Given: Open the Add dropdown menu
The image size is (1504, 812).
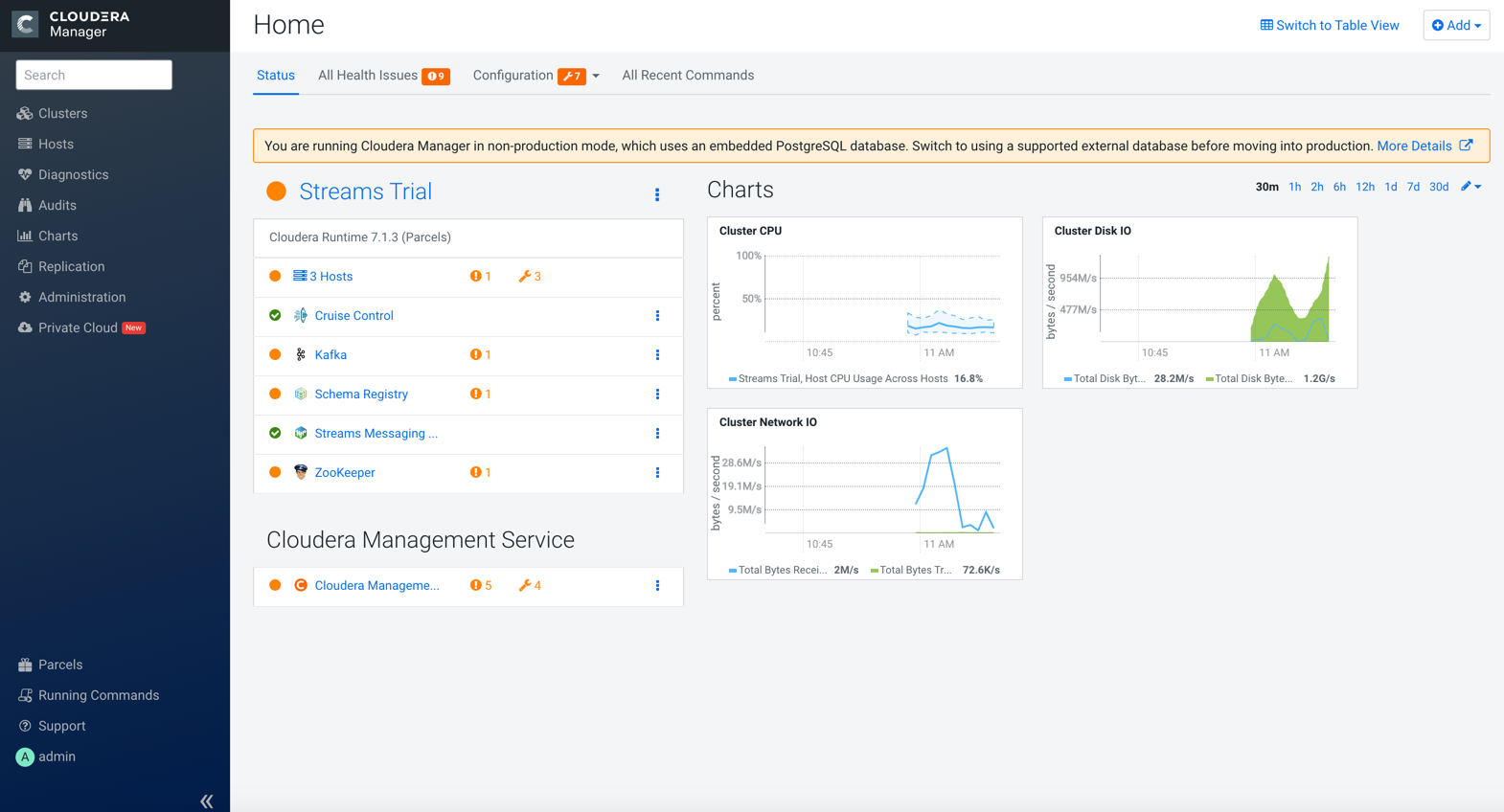Looking at the screenshot, I should pos(1456,26).
